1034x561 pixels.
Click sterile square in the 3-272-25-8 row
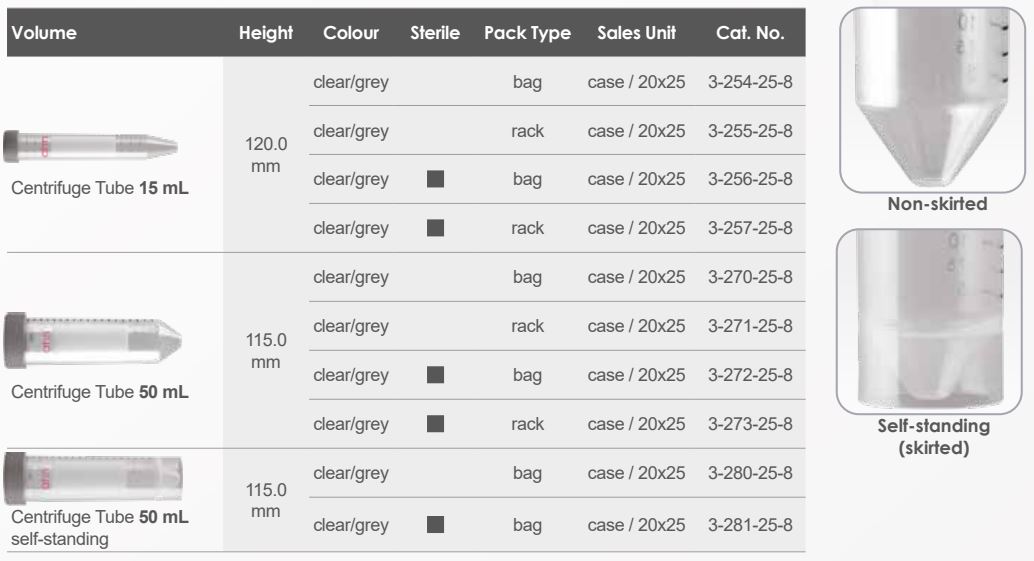(434, 375)
